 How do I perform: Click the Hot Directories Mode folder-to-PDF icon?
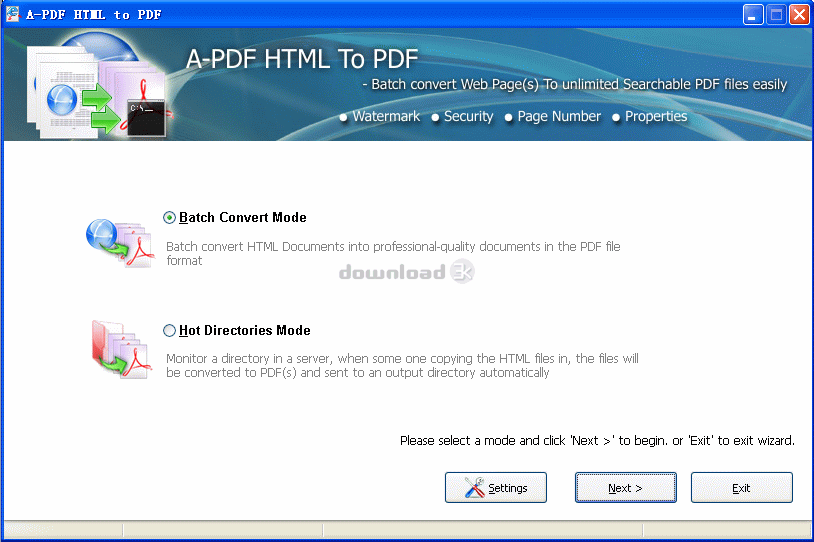click(120, 349)
